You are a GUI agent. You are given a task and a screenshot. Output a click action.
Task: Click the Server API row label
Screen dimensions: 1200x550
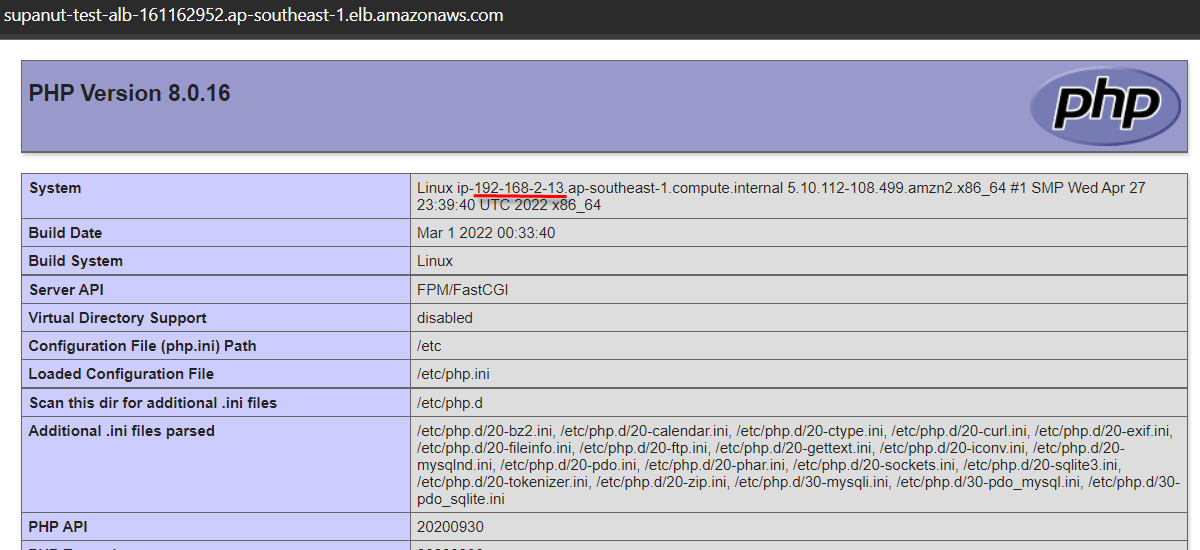[x=66, y=290]
